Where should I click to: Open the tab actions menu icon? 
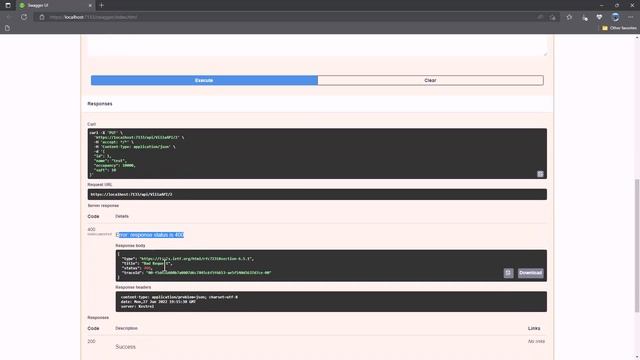coord(8,5)
